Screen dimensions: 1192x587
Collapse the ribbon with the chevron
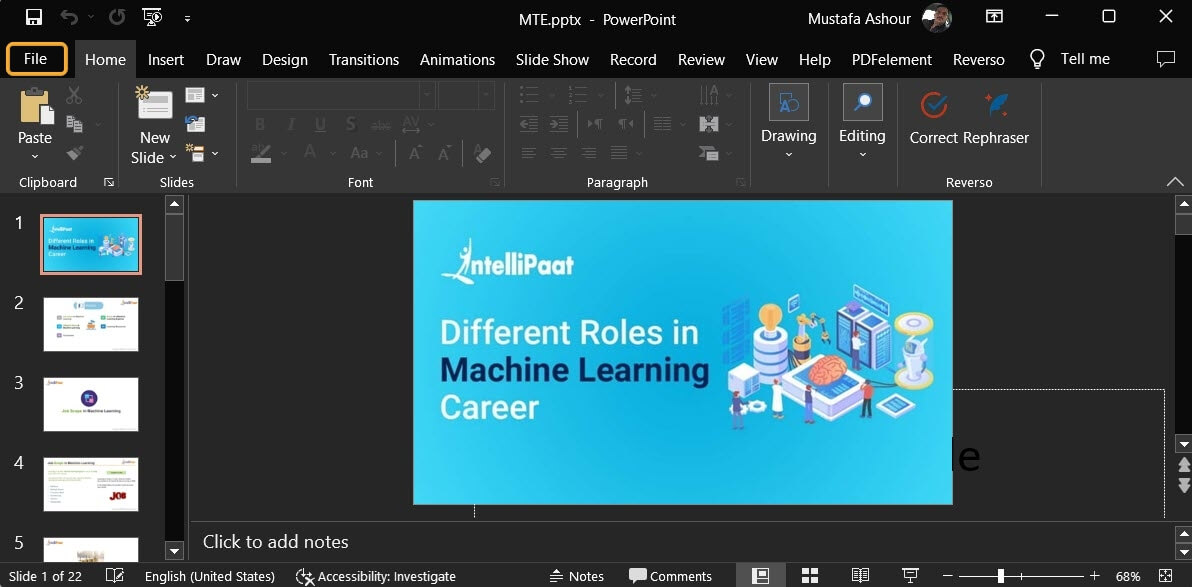(1174, 182)
